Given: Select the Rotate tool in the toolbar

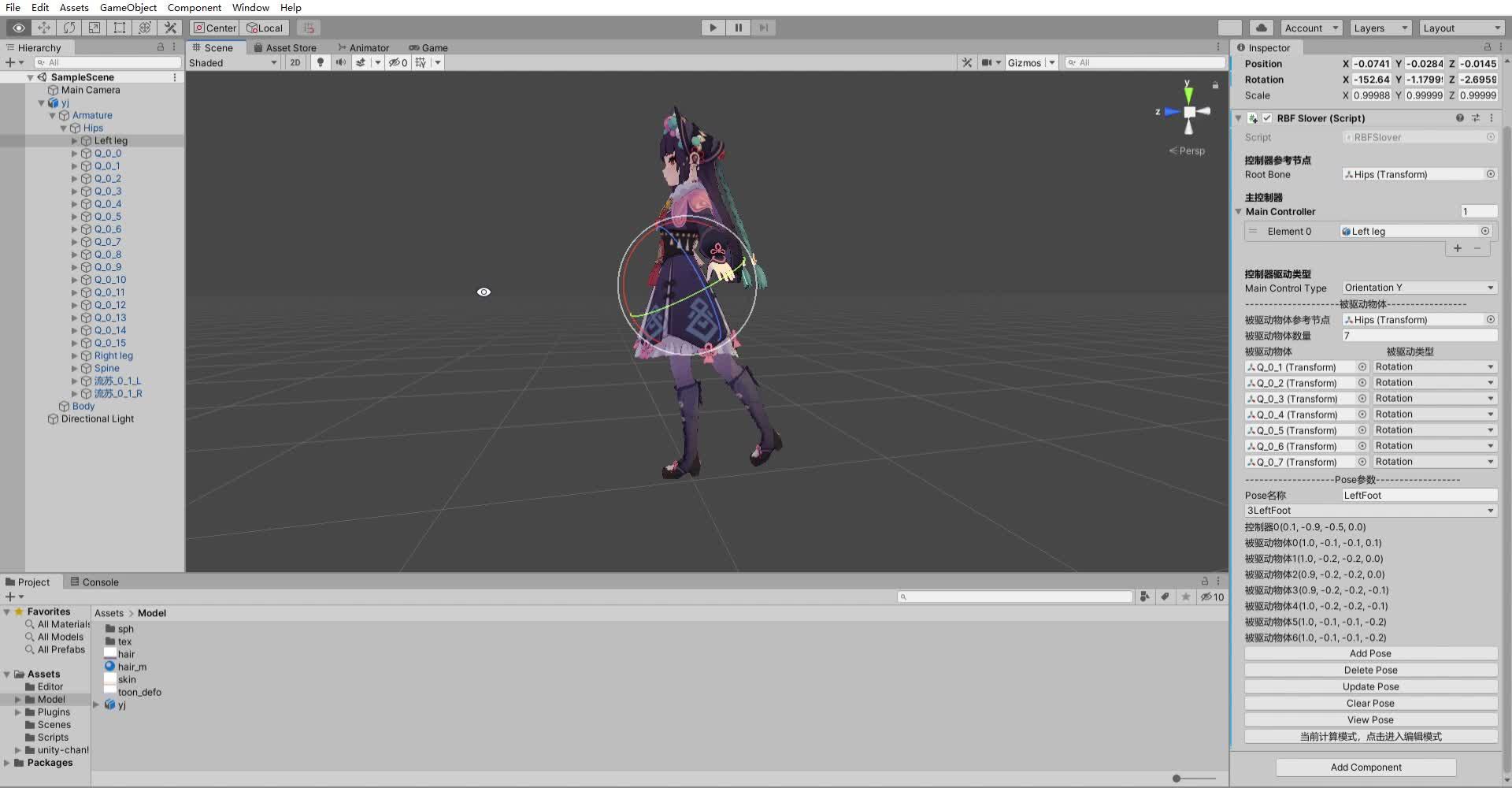Looking at the screenshot, I should pyautogui.click(x=69, y=28).
